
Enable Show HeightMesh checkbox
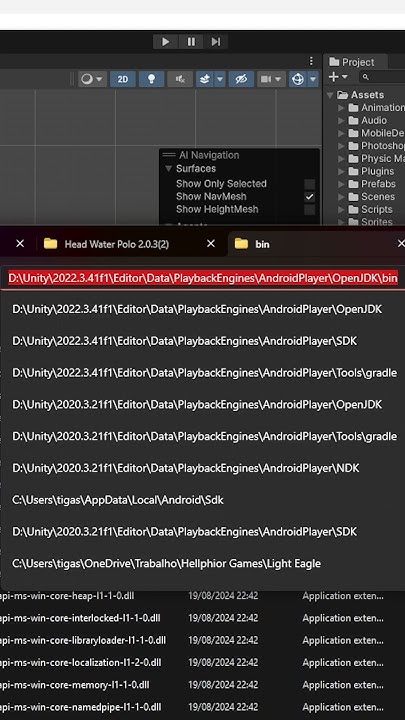point(310,209)
